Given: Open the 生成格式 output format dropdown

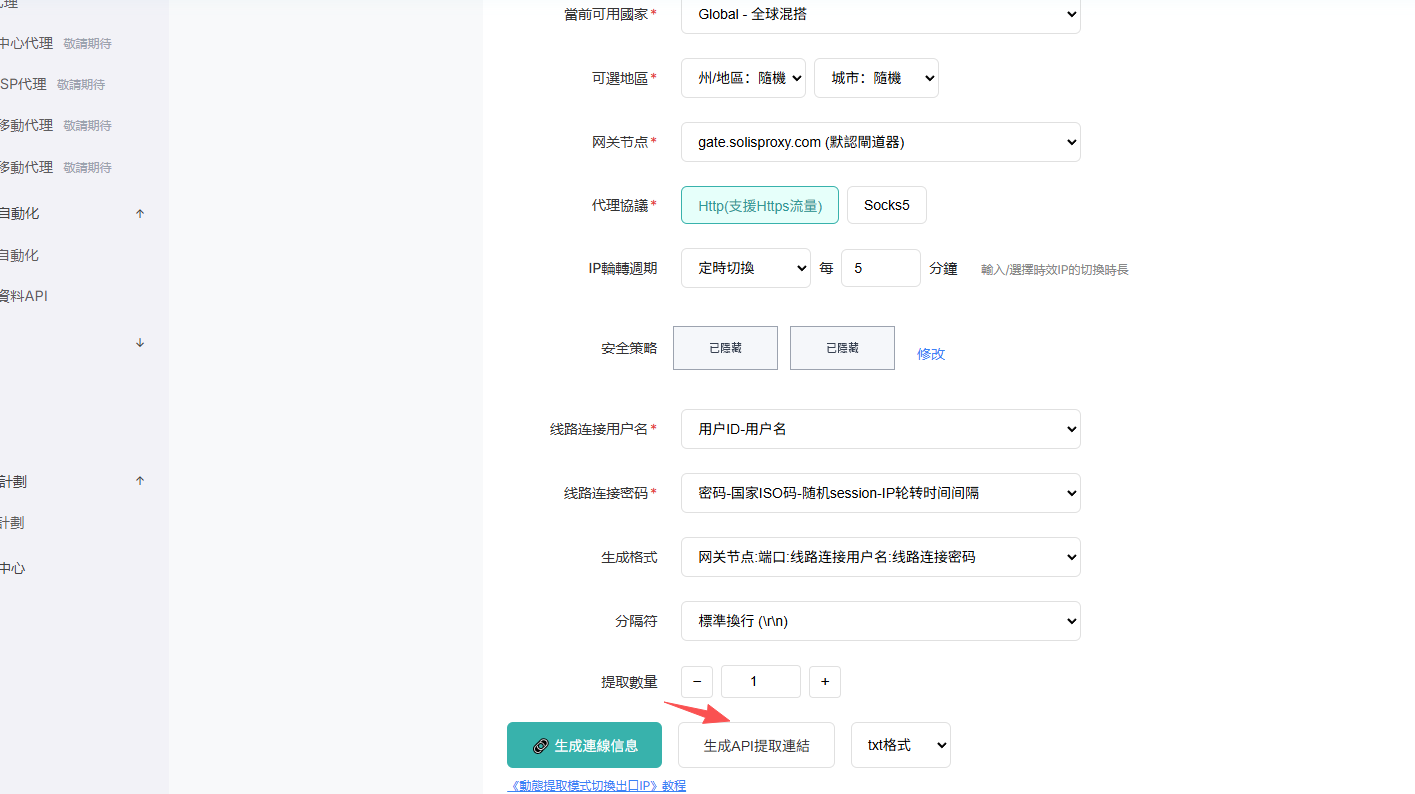Looking at the screenshot, I should [880, 557].
